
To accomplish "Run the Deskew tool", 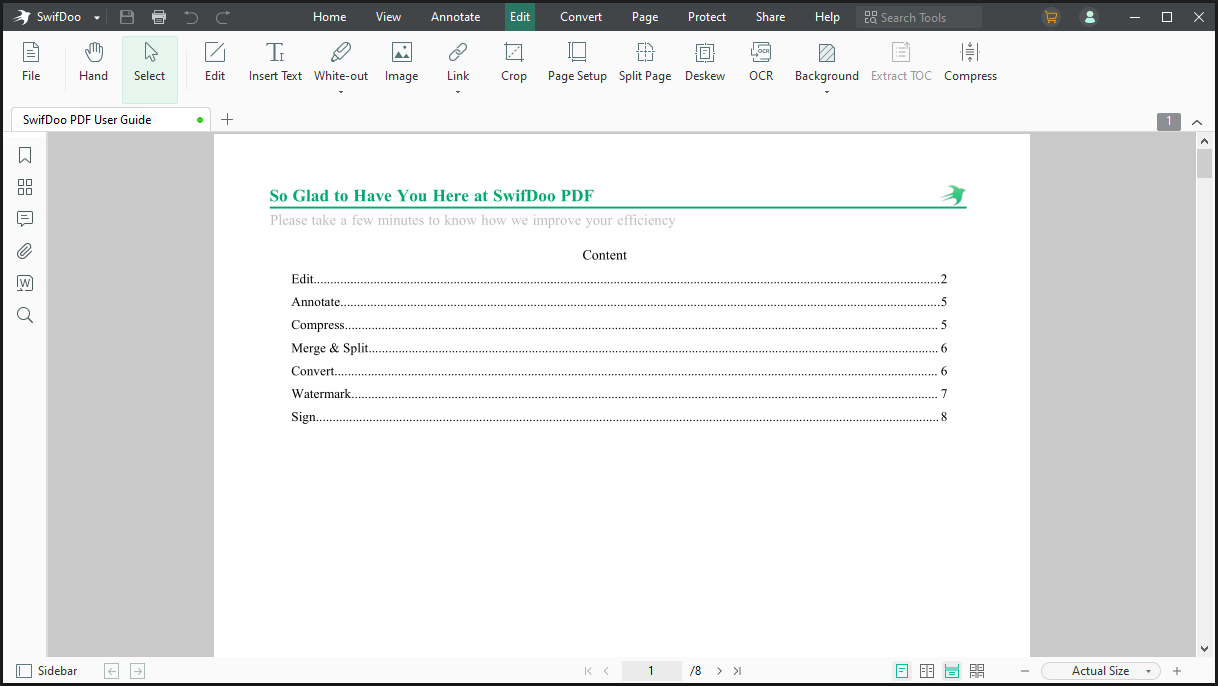I will pyautogui.click(x=705, y=62).
